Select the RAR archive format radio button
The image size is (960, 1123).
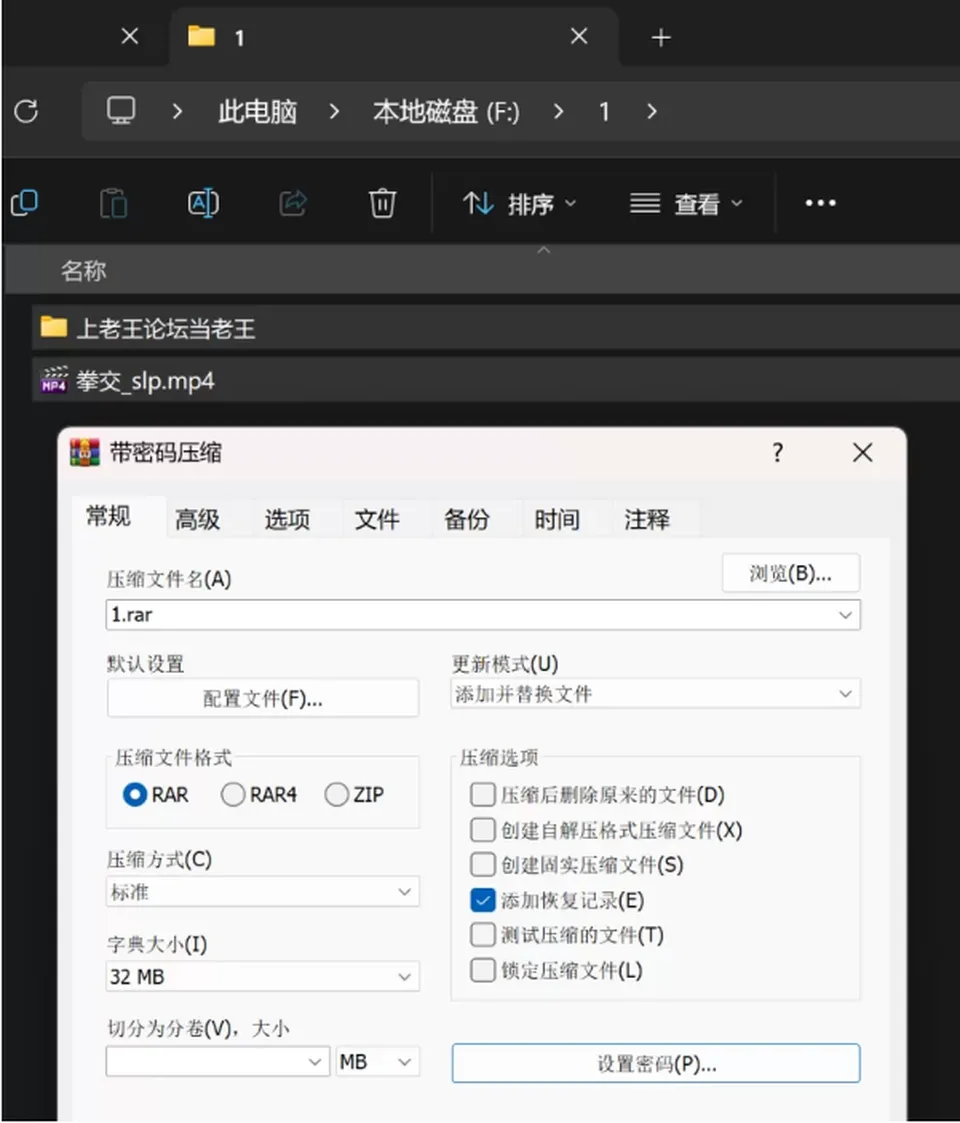point(135,795)
